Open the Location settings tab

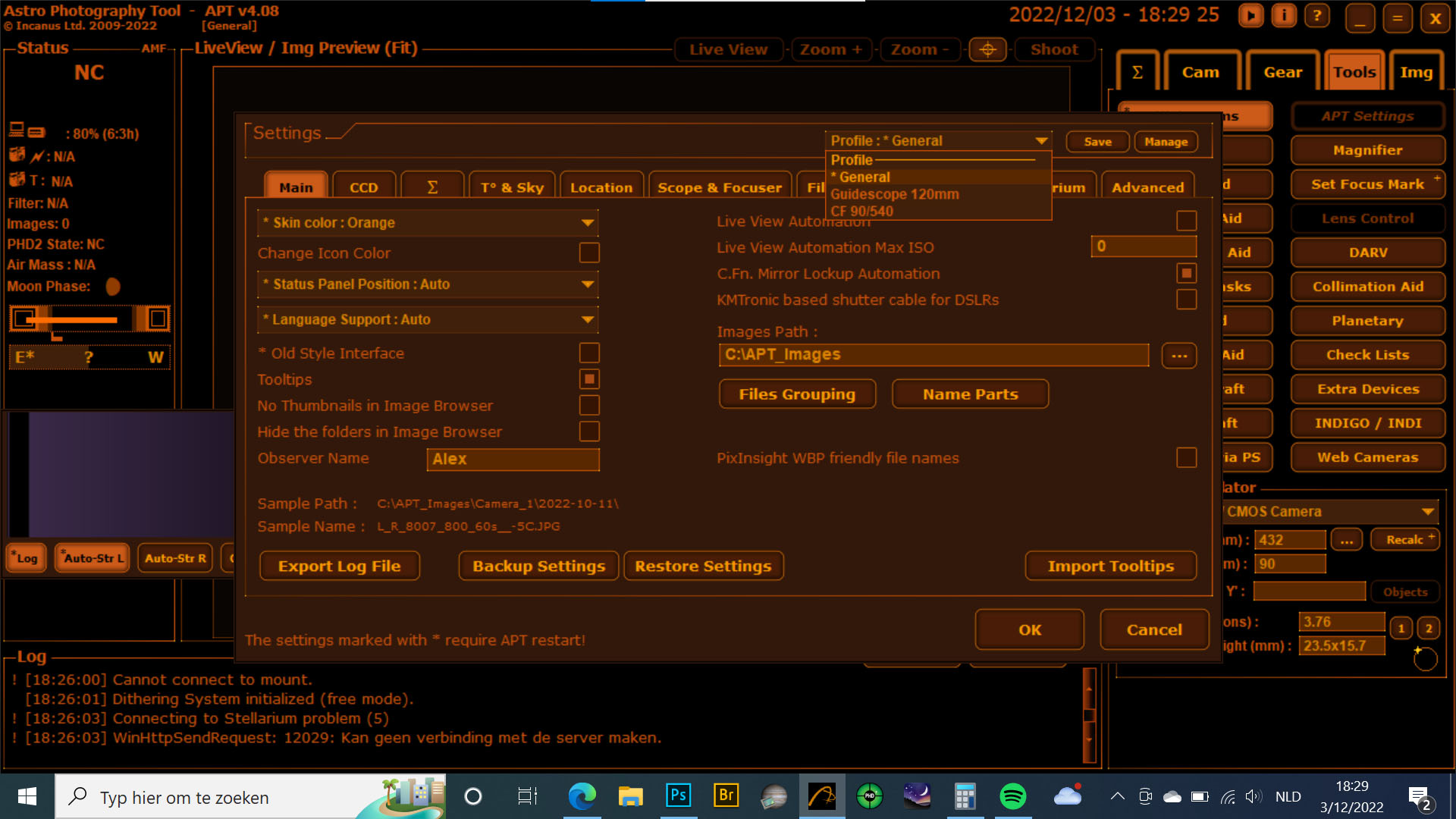tap(601, 187)
